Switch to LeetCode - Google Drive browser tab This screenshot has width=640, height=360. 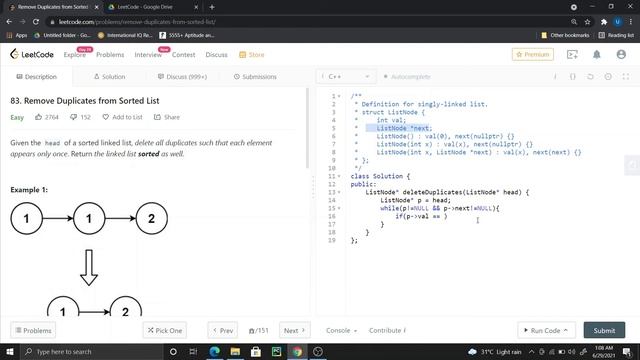[150, 7]
